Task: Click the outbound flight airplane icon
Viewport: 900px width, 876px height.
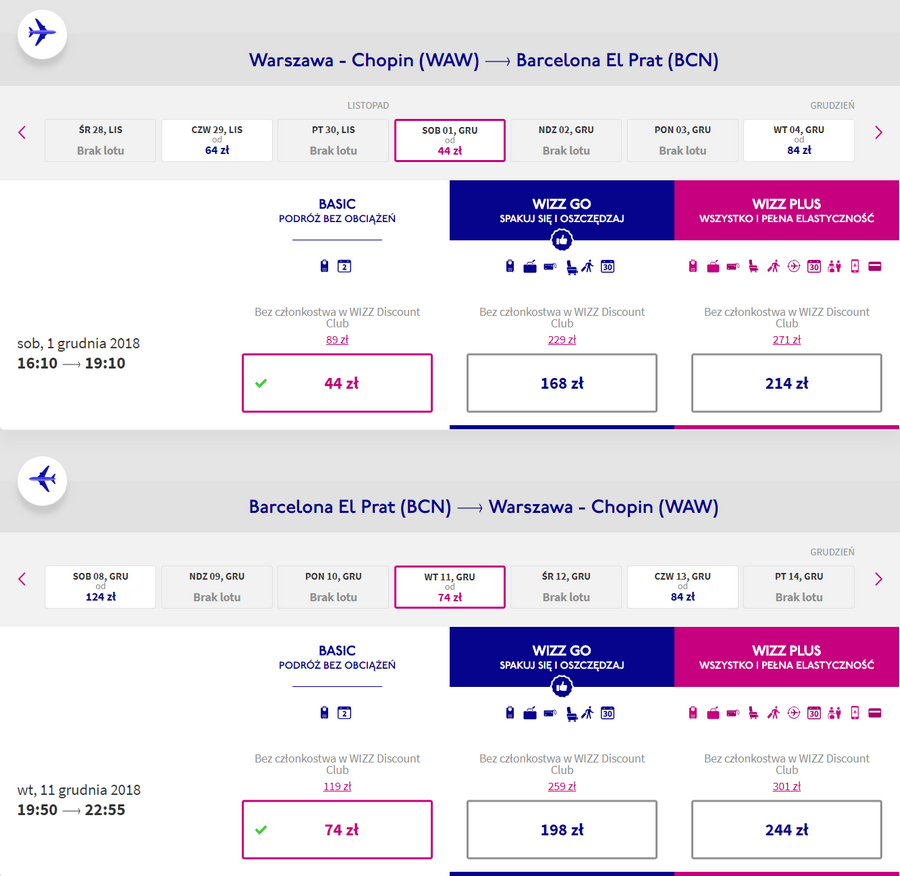Action: [42, 33]
